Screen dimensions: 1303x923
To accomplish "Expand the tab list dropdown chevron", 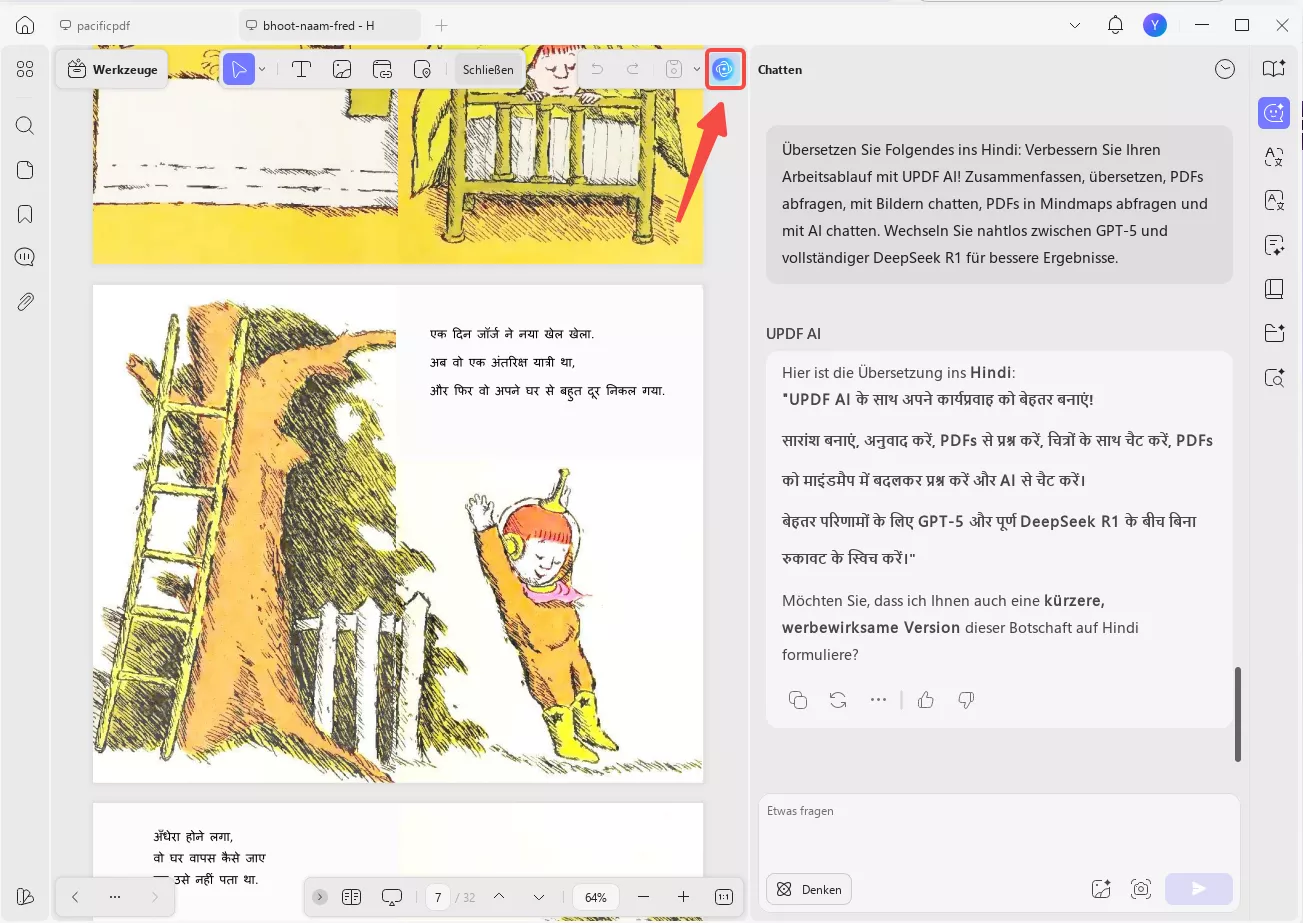I will 1075,25.
